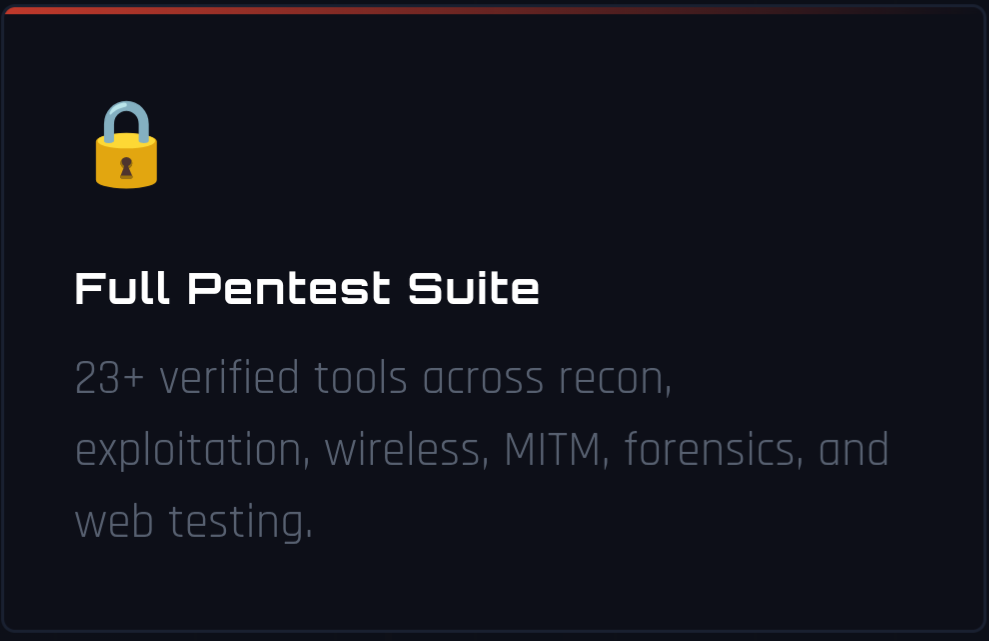Click the padlock's blue shackle
The image size is (989, 641).
click(x=126, y=122)
